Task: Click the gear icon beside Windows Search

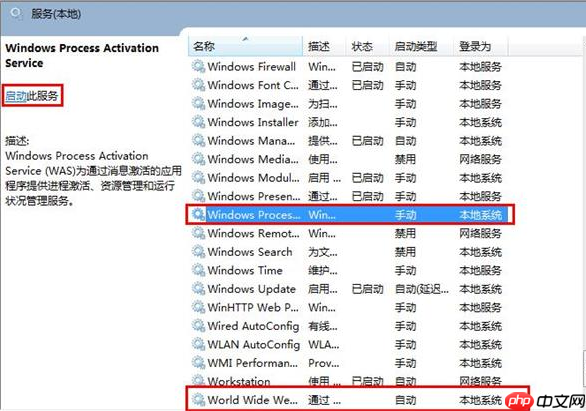Action: tap(198, 252)
